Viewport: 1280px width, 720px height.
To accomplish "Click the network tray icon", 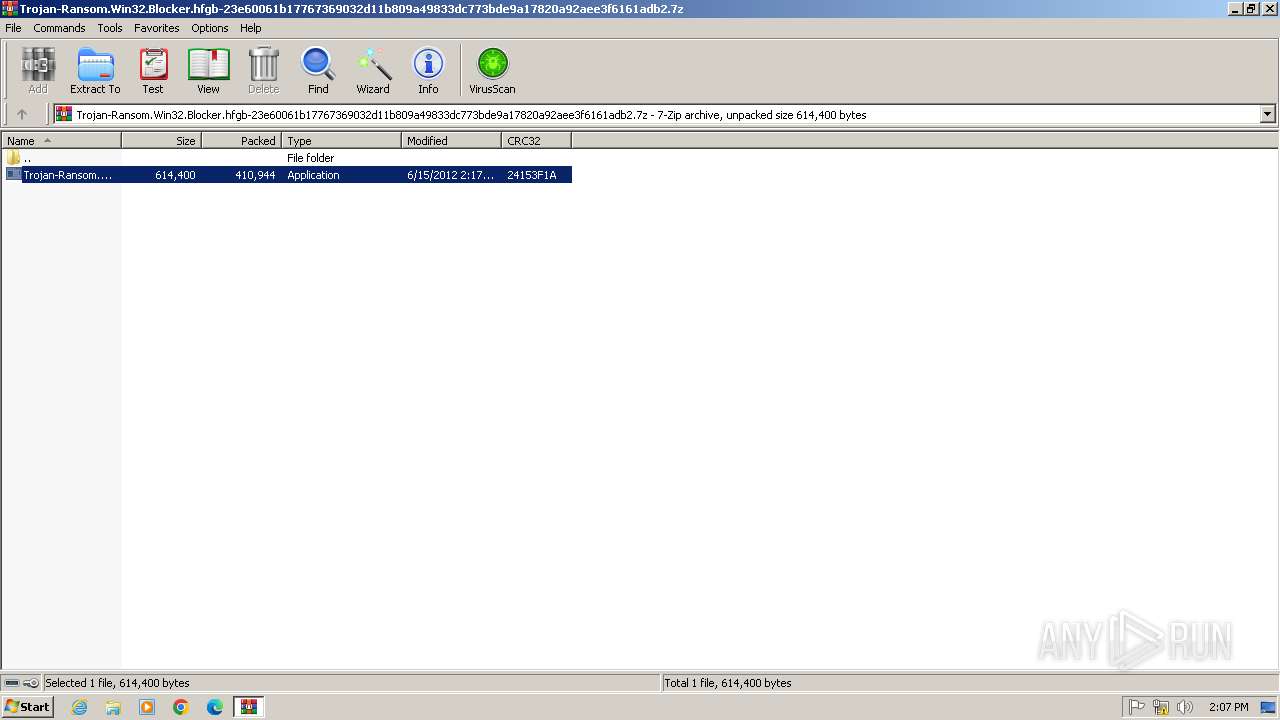I will [1161, 707].
